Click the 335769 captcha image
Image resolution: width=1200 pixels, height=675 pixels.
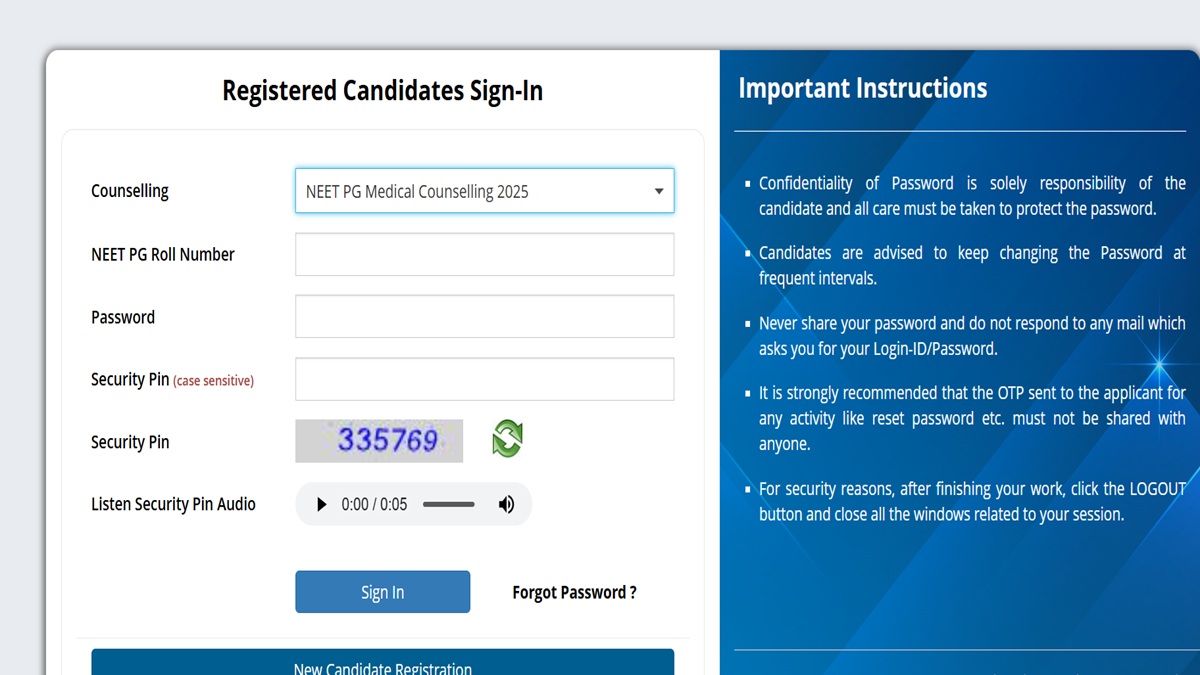coord(379,441)
